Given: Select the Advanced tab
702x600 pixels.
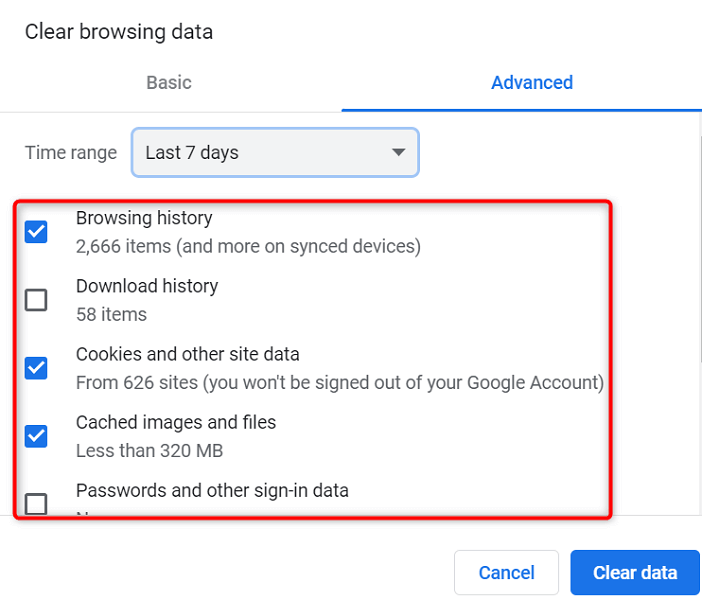Looking at the screenshot, I should coord(531,83).
